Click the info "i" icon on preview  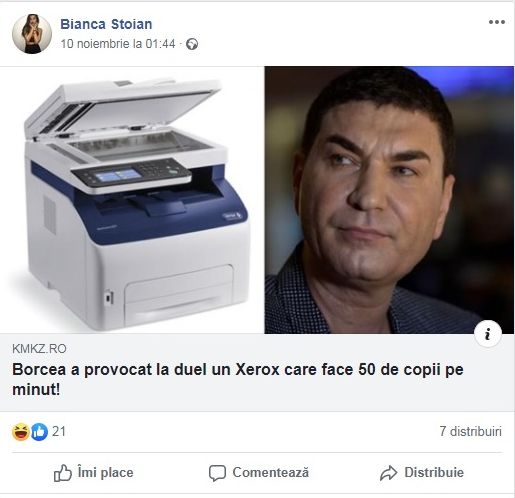point(488,334)
